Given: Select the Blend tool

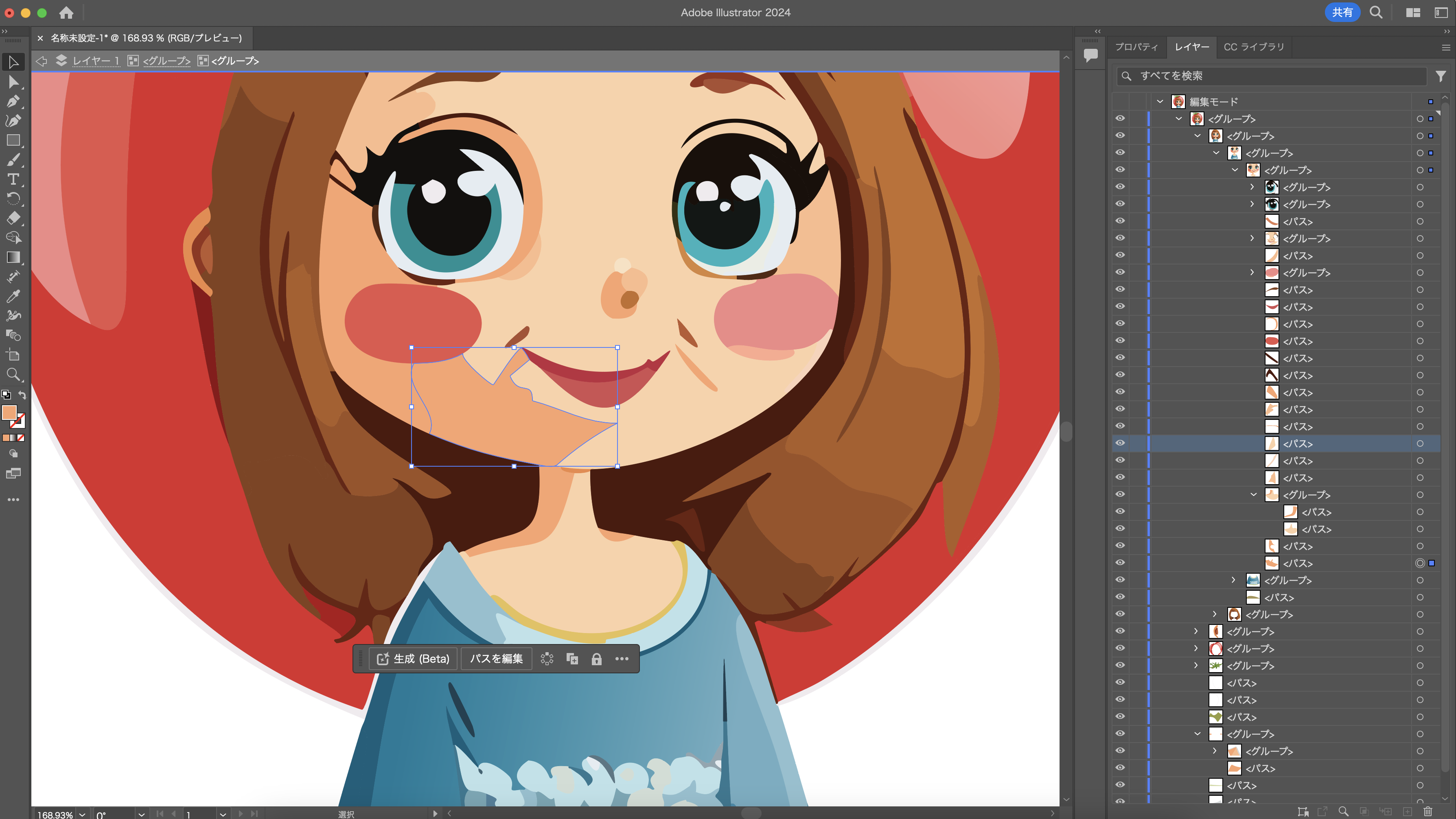Looking at the screenshot, I should [x=13, y=335].
